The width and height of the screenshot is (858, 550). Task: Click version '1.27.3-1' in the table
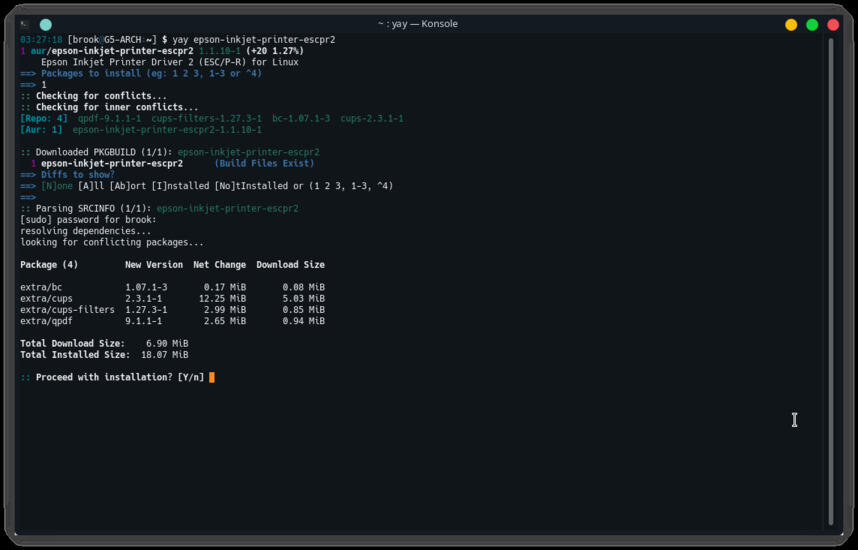click(x=146, y=310)
